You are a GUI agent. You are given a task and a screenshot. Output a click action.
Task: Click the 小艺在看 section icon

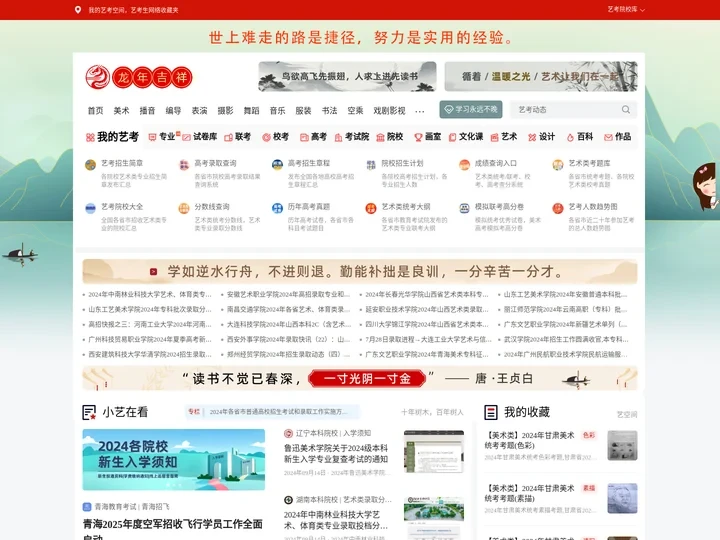pos(89,412)
